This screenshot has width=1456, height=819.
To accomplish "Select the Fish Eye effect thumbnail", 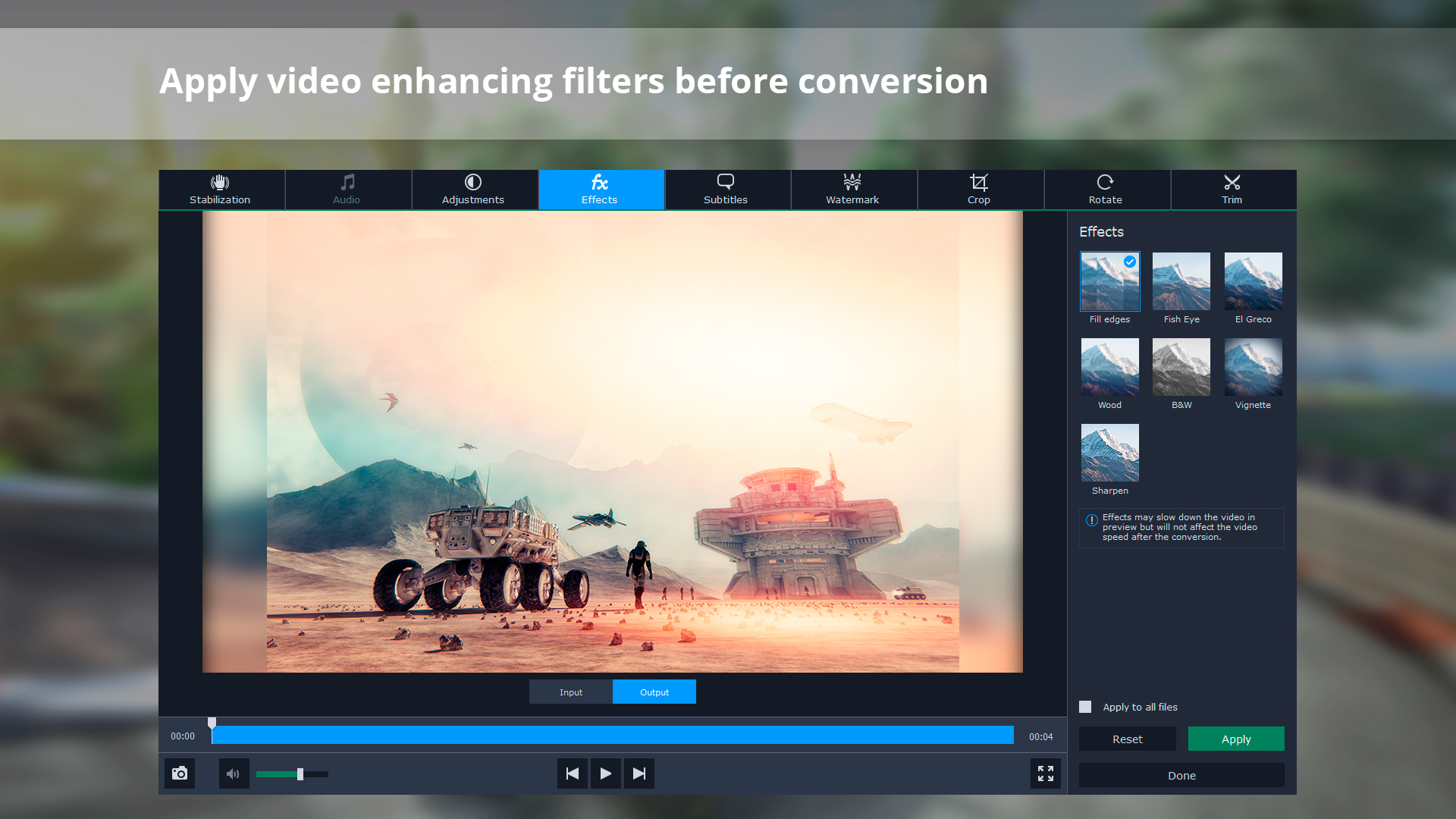I will coord(1181,281).
